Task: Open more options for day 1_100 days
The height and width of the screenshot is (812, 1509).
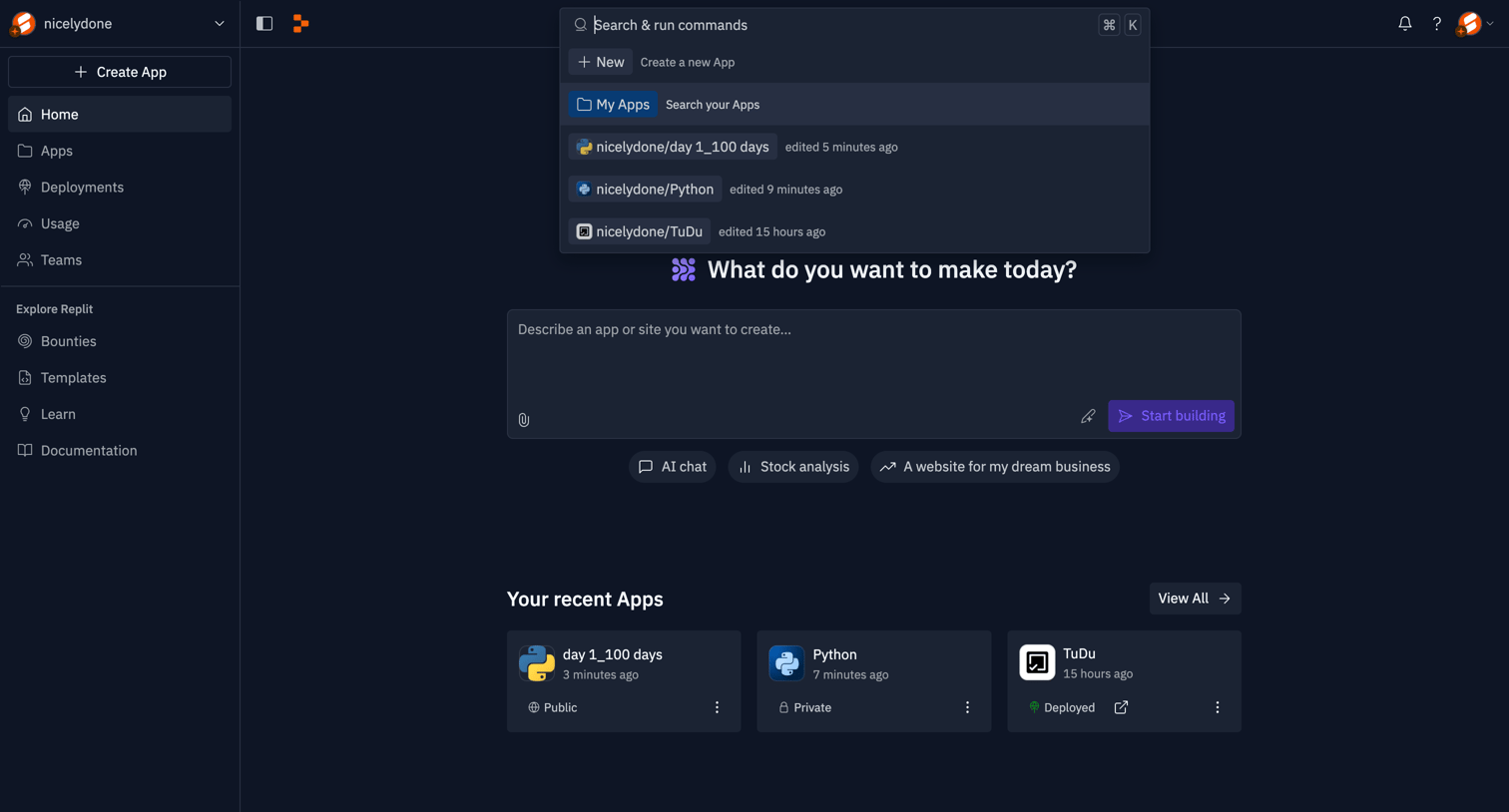Action: [x=717, y=707]
